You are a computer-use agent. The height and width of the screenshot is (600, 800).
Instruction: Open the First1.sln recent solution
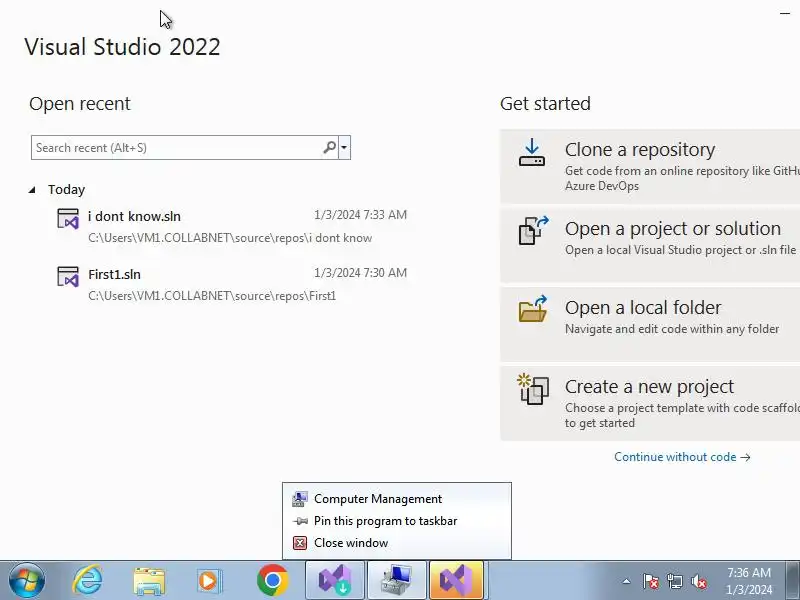[232, 285]
